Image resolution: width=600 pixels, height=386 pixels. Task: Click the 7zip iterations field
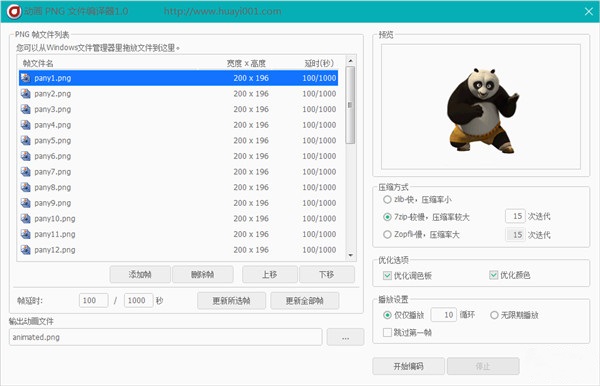click(x=515, y=216)
